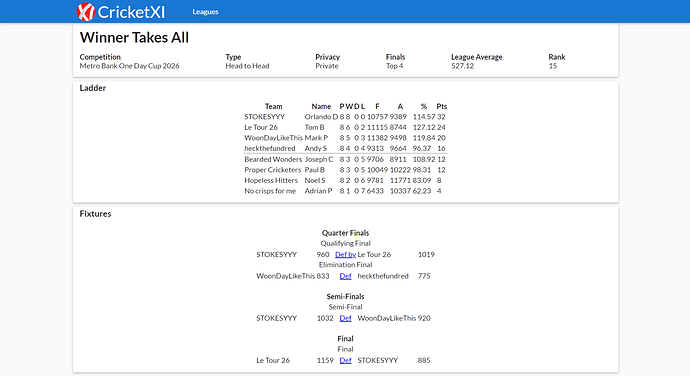Open Final 'Def' result link
This screenshot has width=690, height=376.
pos(345,361)
